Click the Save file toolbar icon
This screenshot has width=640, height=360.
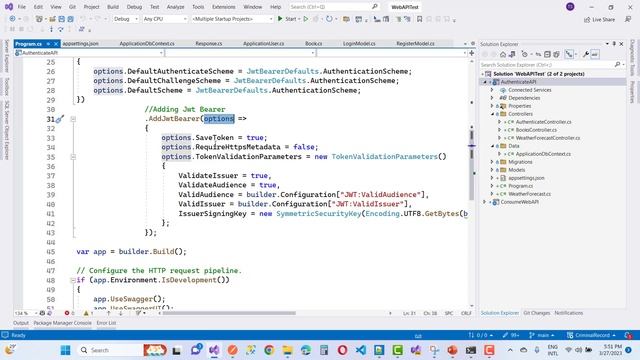coord(61,19)
